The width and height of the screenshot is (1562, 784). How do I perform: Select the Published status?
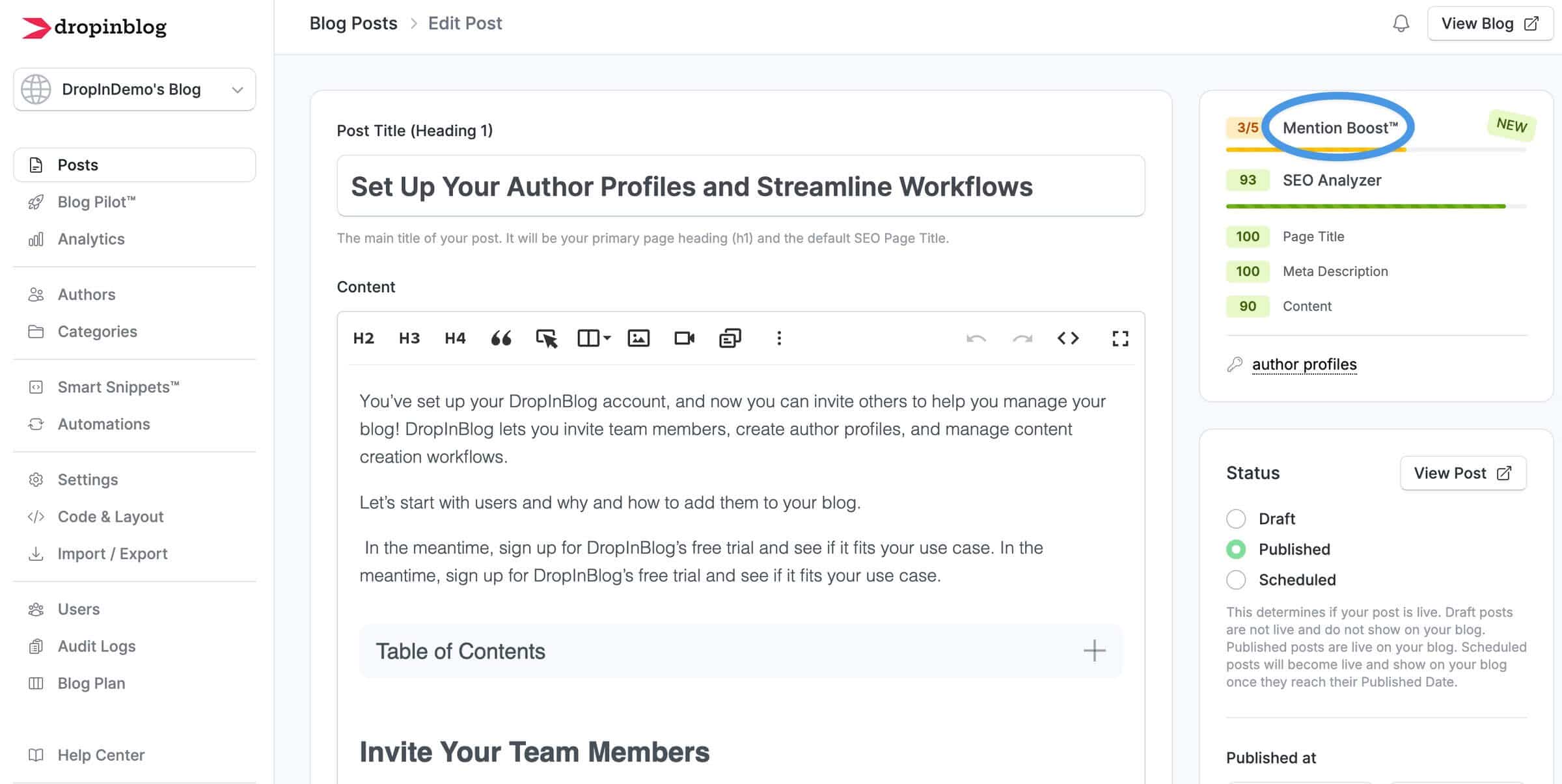point(1236,550)
